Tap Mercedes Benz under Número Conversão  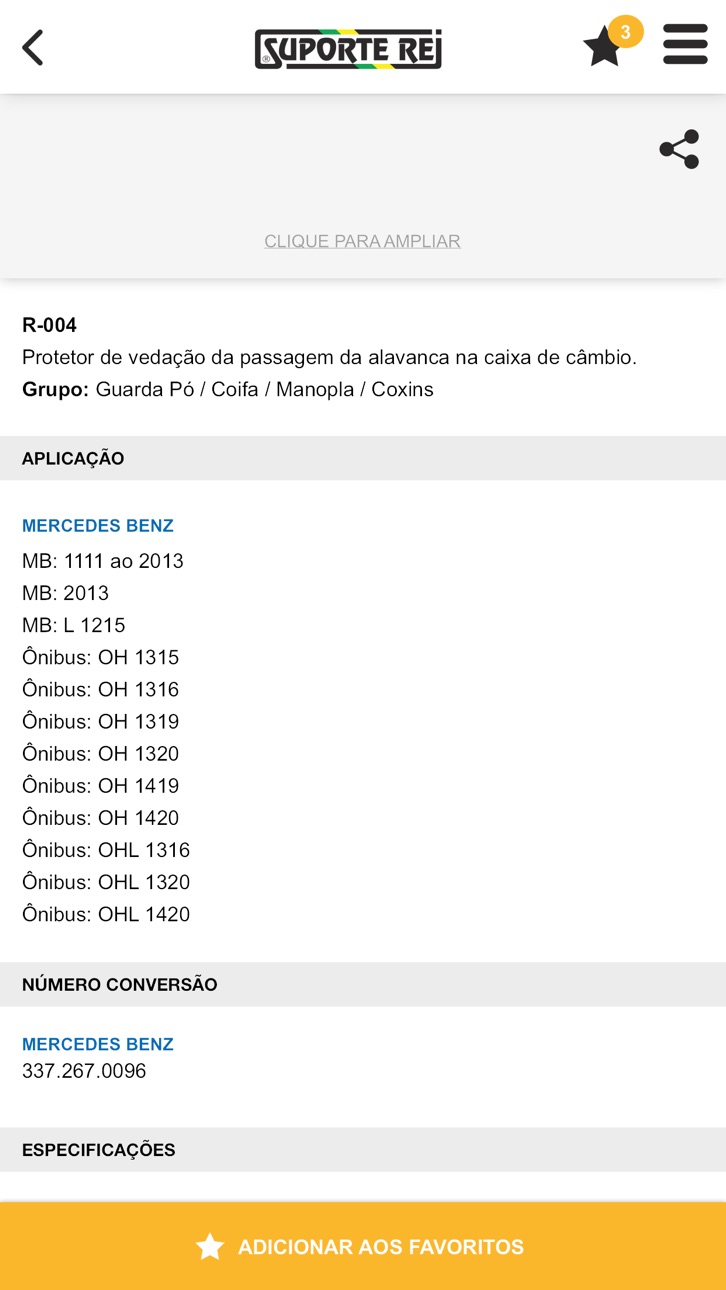tap(98, 1044)
